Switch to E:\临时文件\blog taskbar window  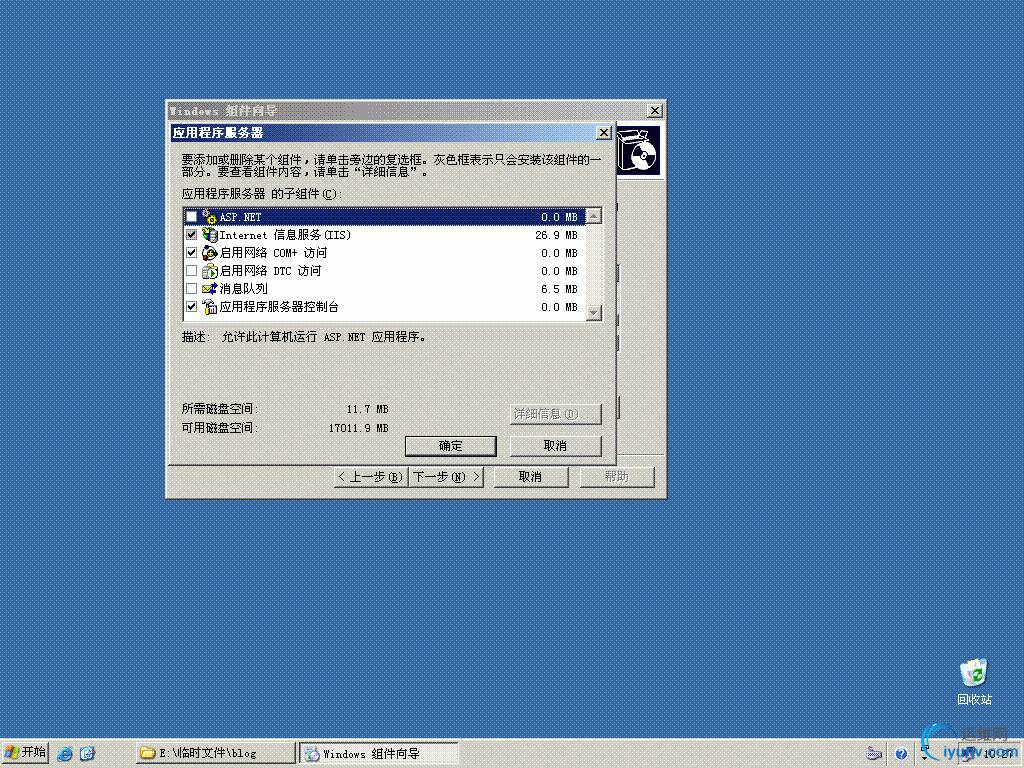pos(216,753)
